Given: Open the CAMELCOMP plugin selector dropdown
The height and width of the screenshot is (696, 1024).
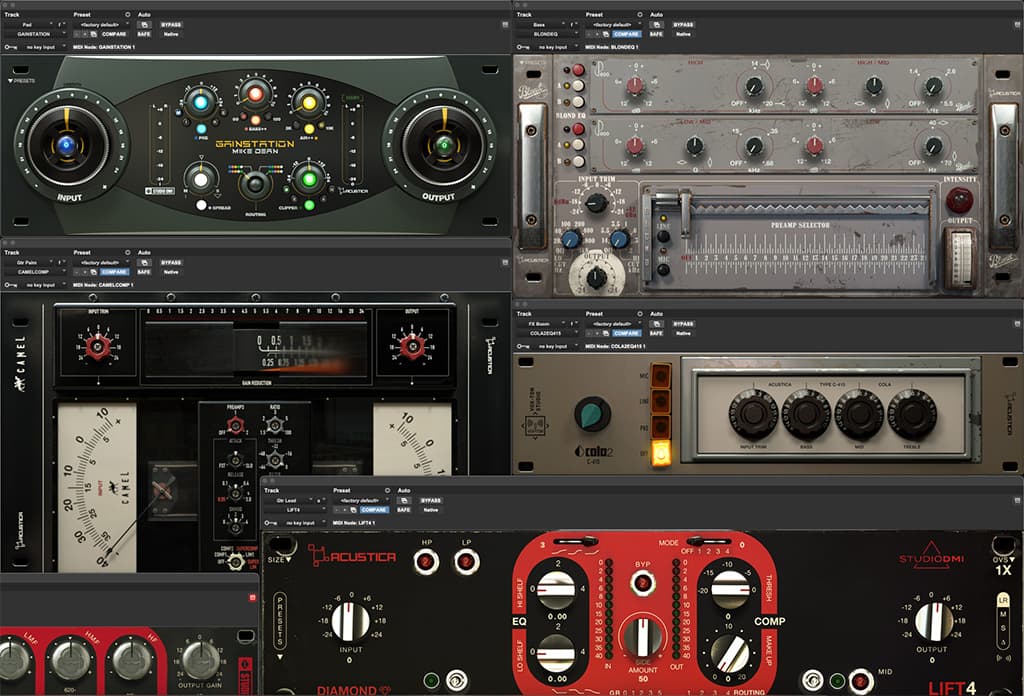Looking at the screenshot, I should pyautogui.click(x=34, y=272).
